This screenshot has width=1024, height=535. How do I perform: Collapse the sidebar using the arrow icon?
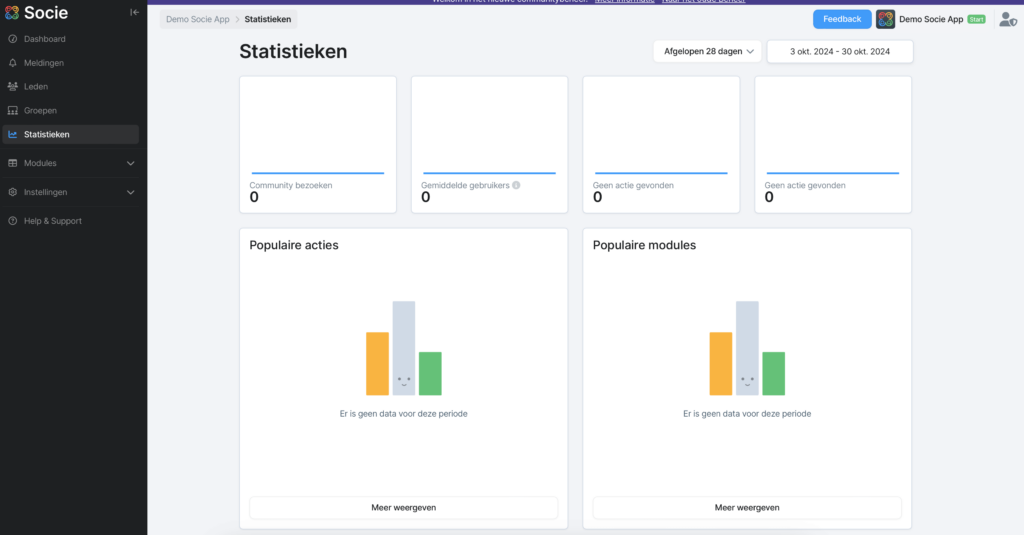[135, 12]
